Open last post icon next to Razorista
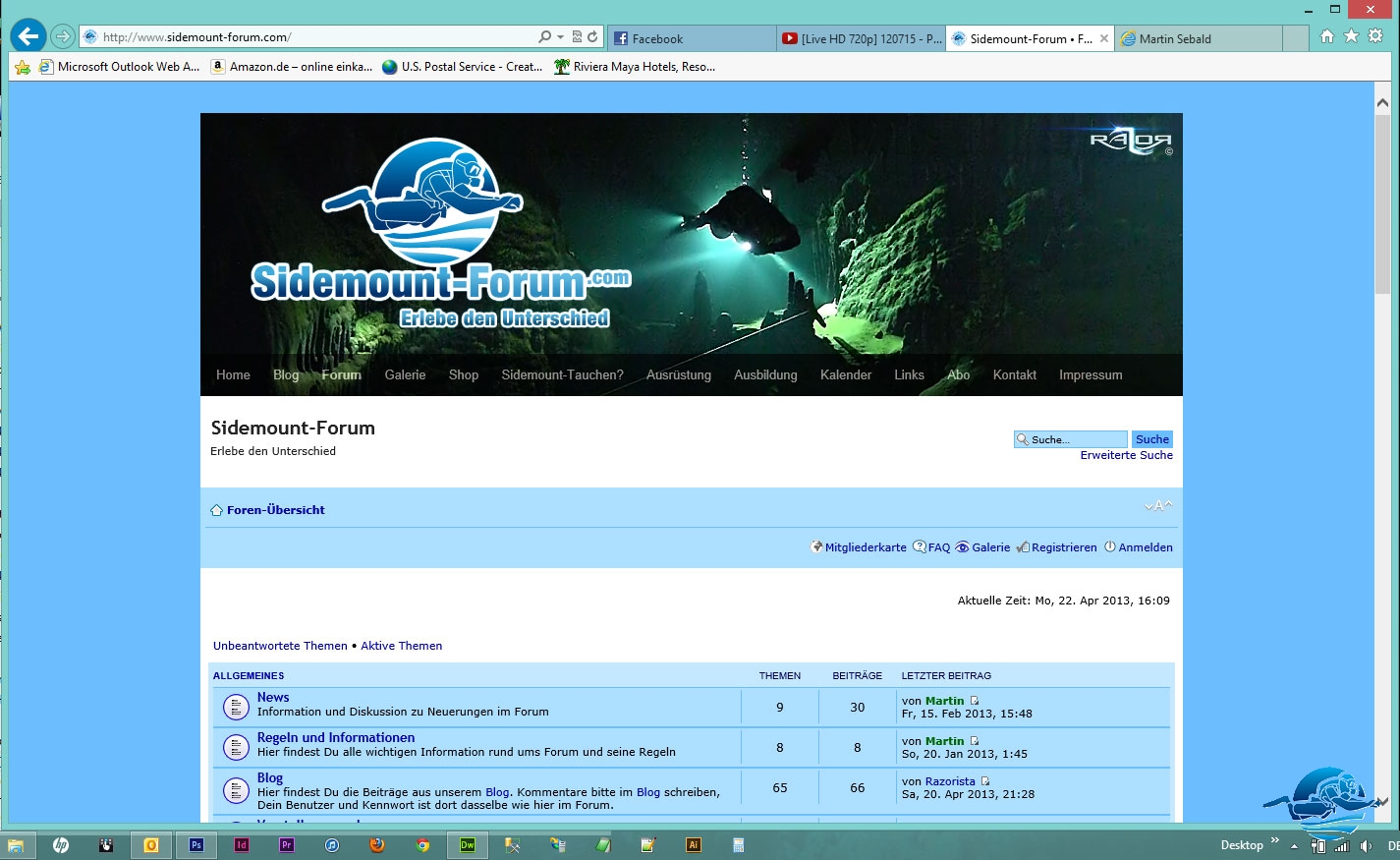 click(x=985, y=781)
